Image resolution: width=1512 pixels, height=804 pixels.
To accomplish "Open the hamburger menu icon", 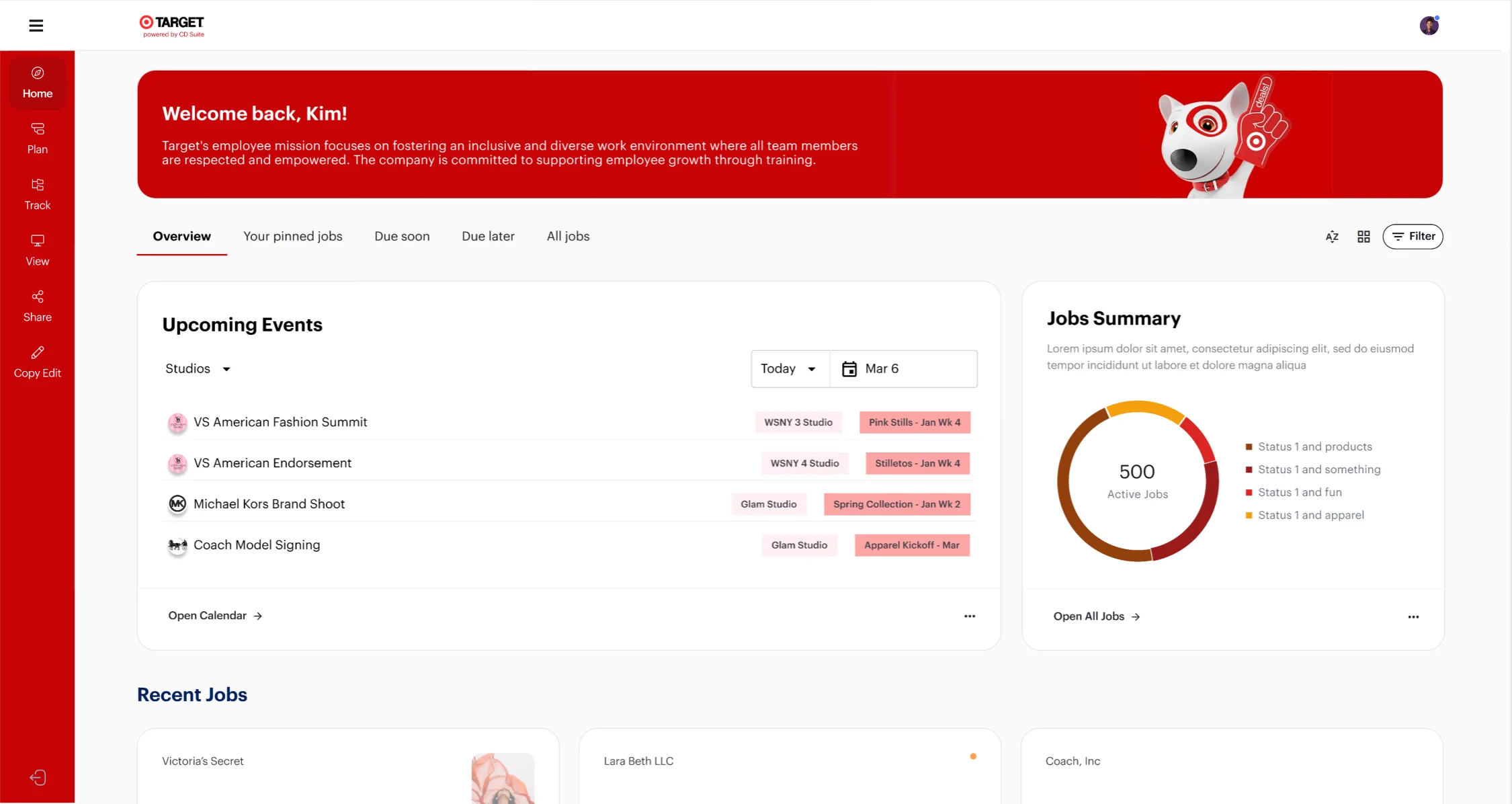I will click(x=36, y=26).
